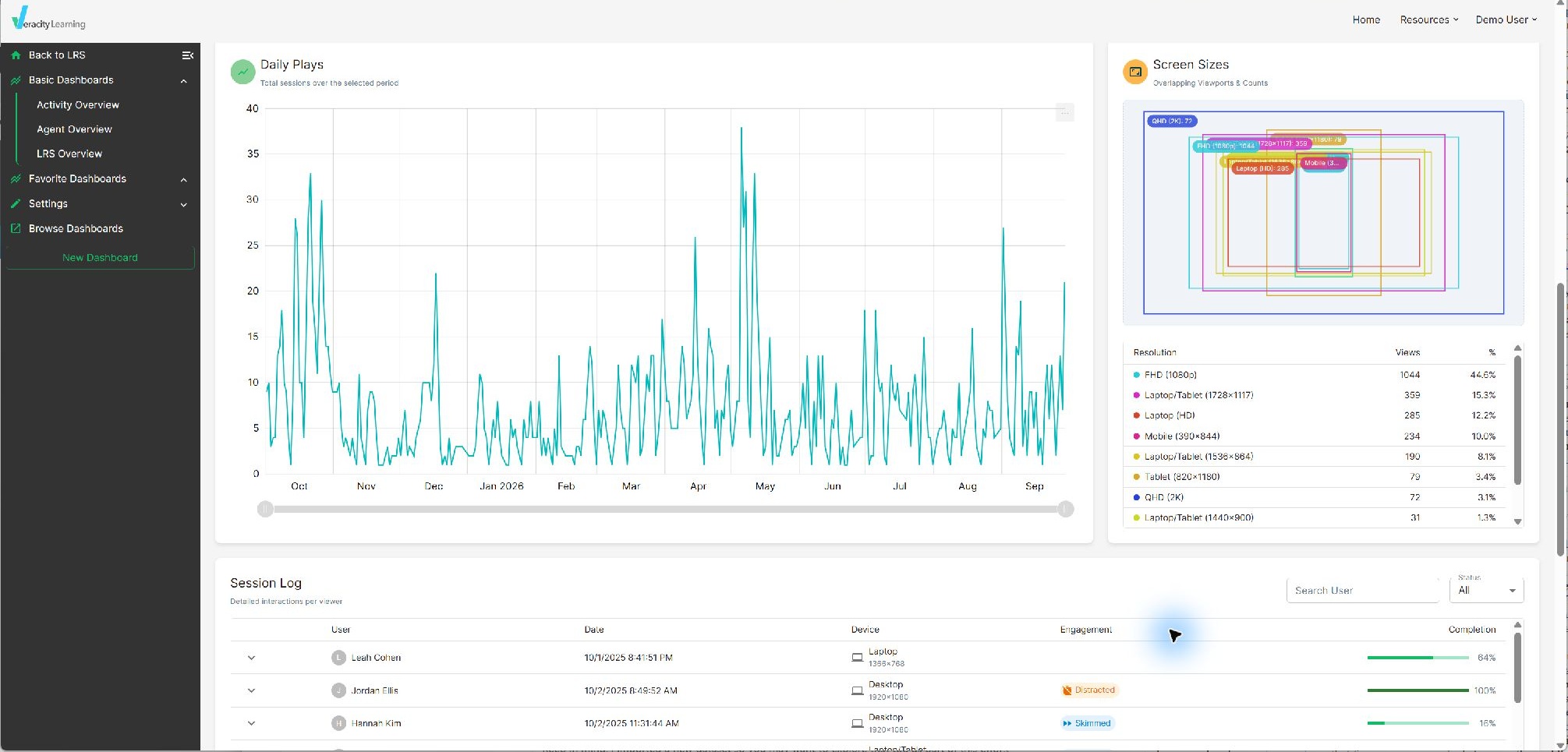Click the resolution table scrollbar down arrow
Image resolution: width=1568 pixels, height=752 pixels.
point(1517,522)
